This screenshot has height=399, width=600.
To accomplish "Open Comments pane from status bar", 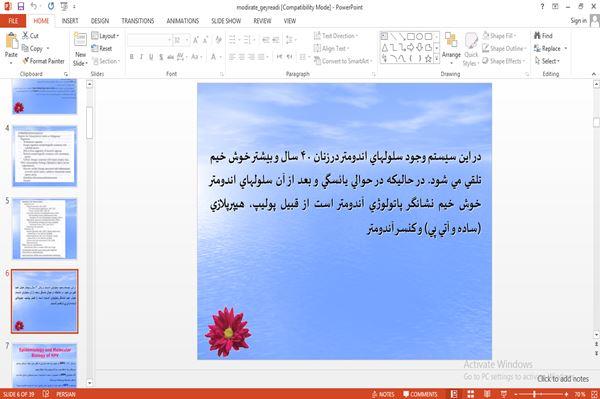I will (420, 394).
